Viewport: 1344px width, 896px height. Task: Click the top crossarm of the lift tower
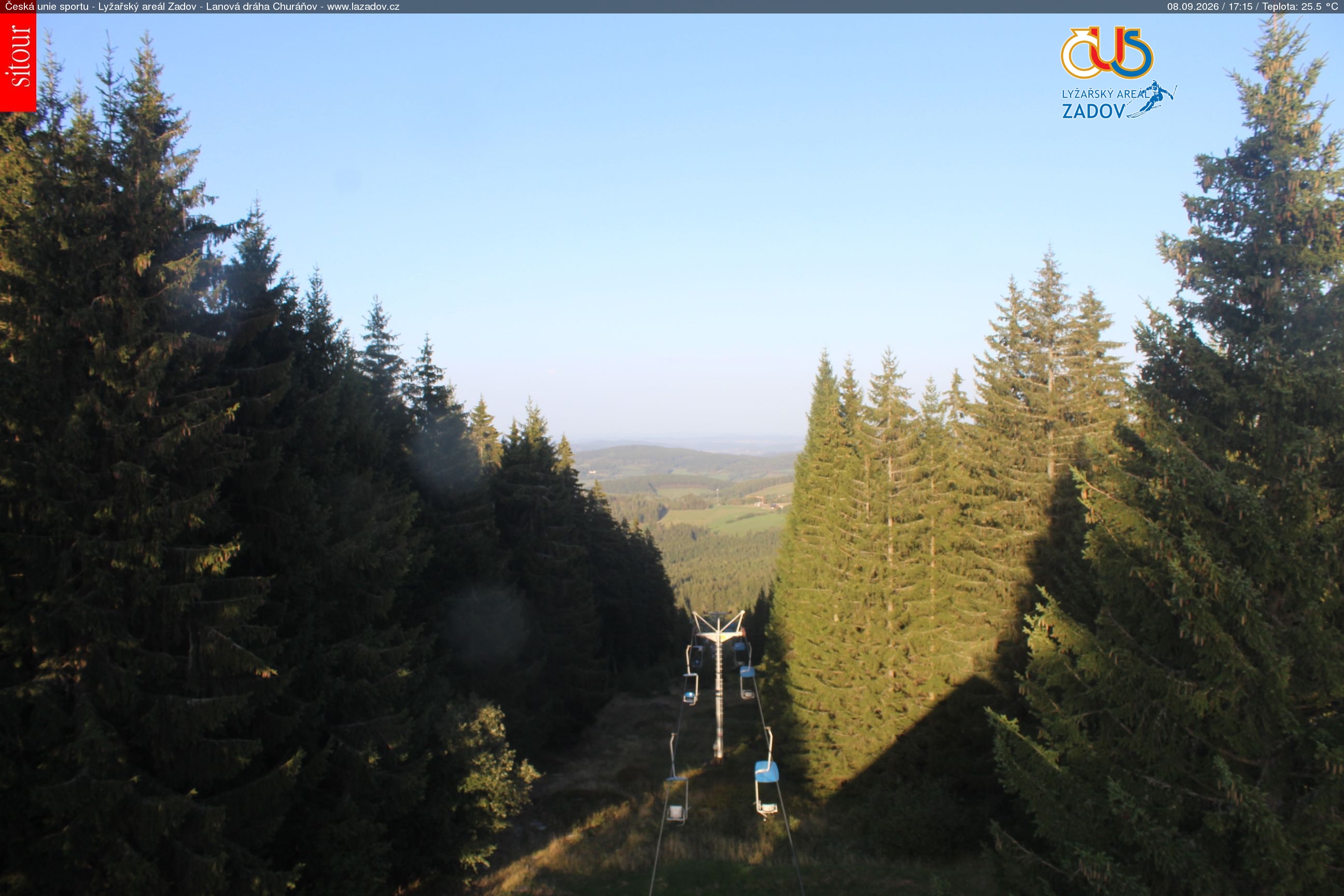pyautogui.click(x=718, y=623)
